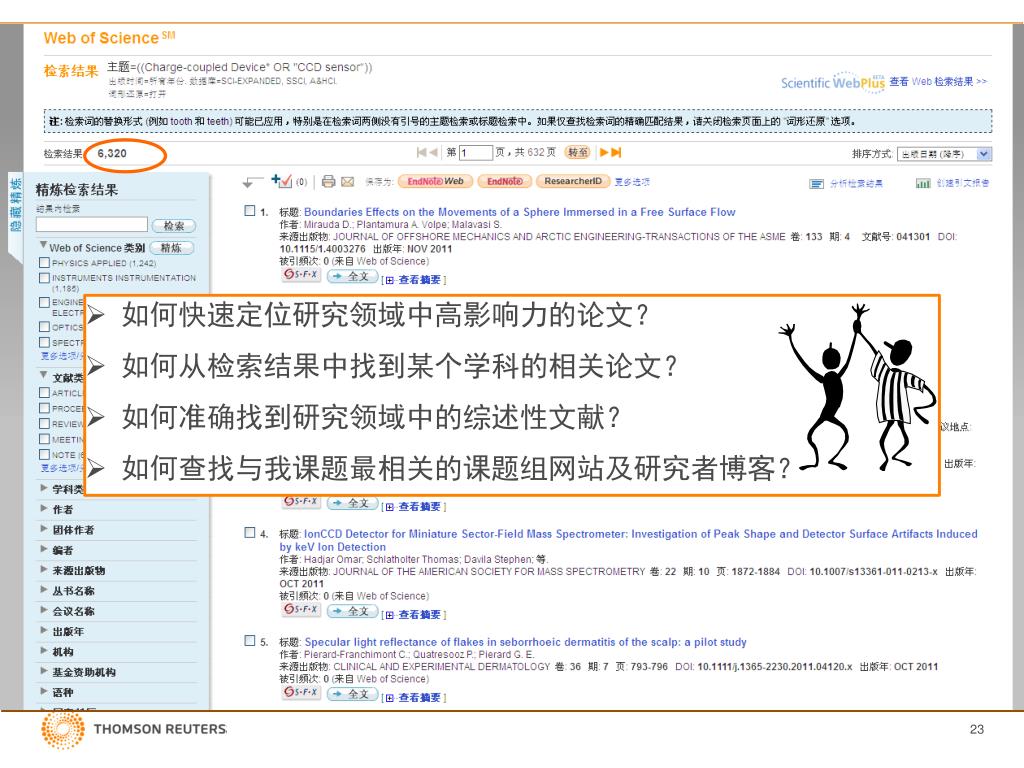
Task: Expand the 基金资助机构 refine section
Action: pyautogui.click(x=43, y=670)
